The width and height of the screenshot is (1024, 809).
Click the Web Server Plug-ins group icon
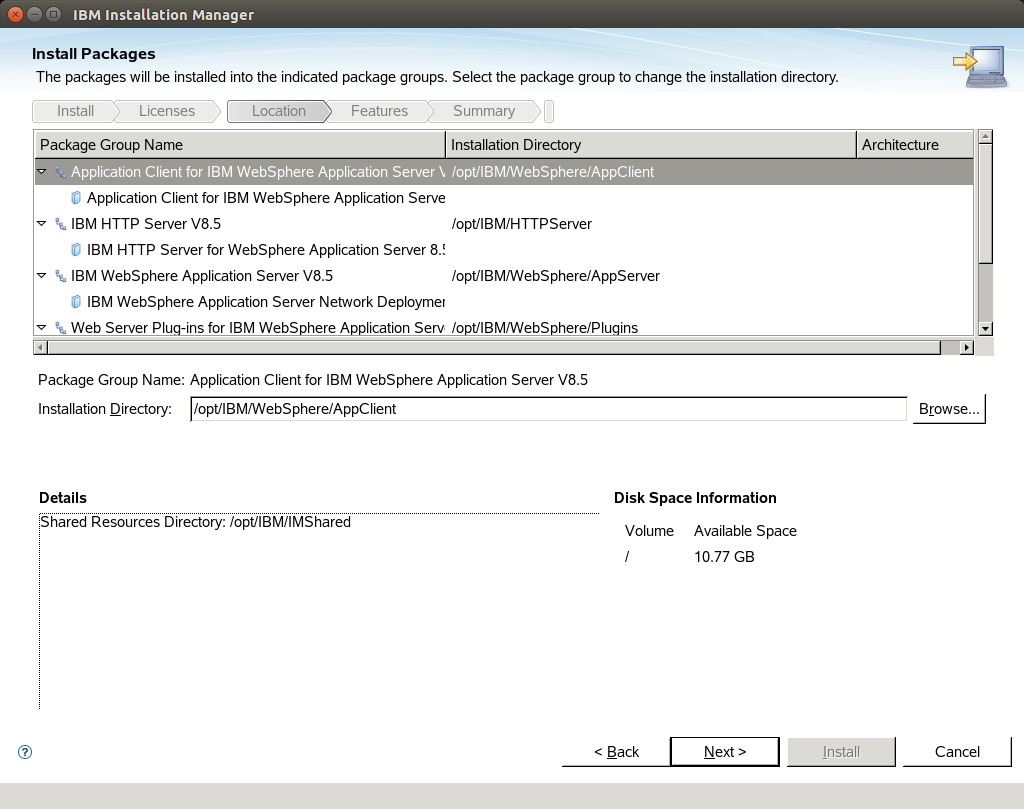pos(61,328)
